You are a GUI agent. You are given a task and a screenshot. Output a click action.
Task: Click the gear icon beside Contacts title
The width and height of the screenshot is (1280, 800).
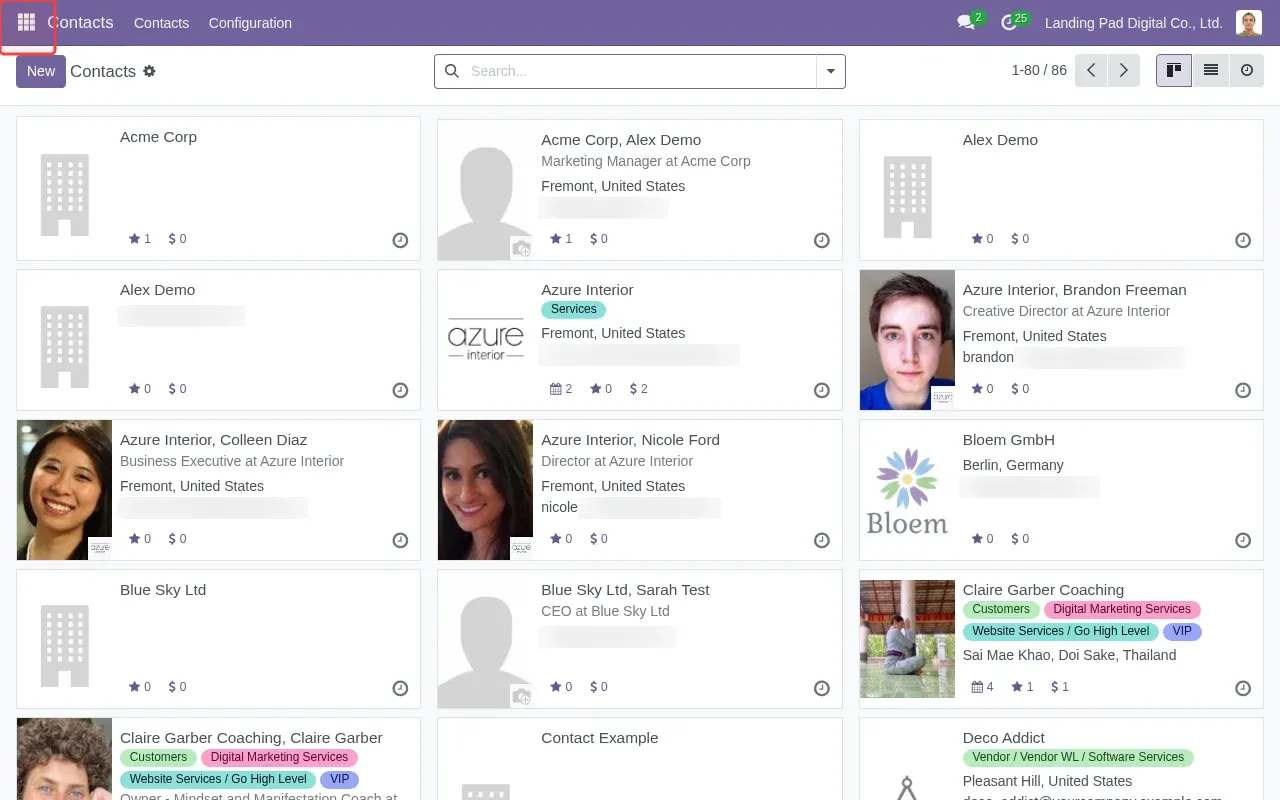point(149,71)
